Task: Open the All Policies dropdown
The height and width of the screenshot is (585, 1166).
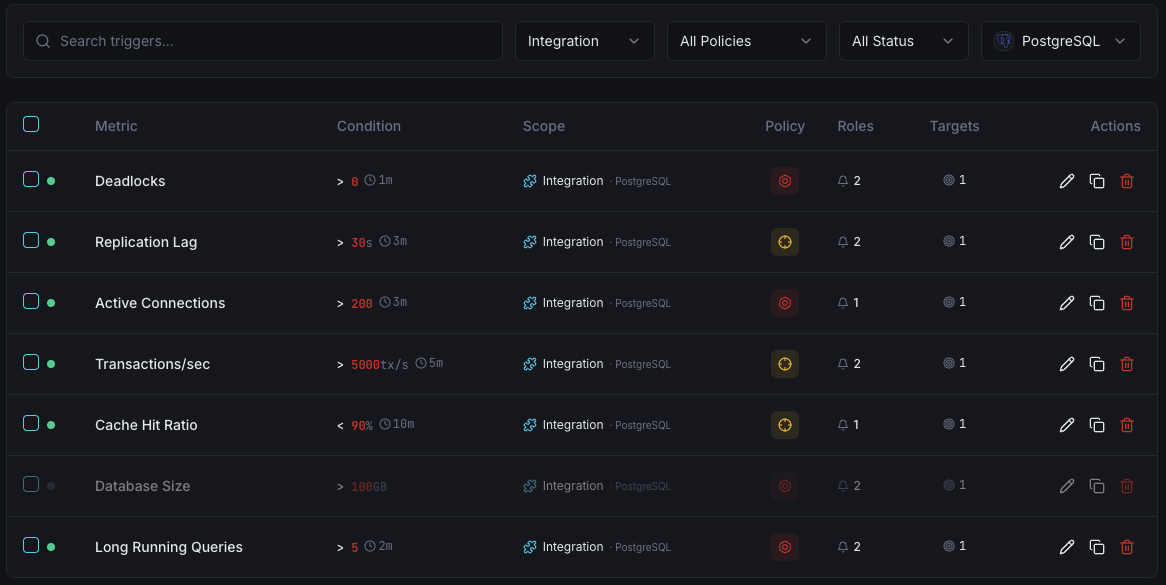Action: [x=746, y=41]
